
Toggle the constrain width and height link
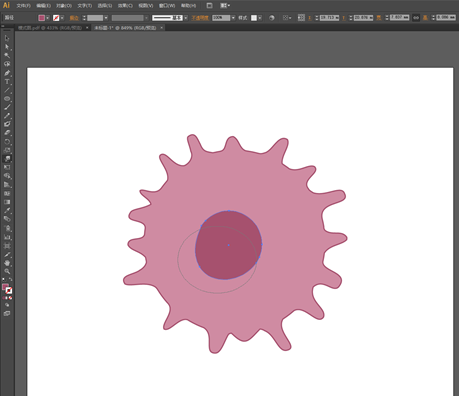tap(416, 18)
